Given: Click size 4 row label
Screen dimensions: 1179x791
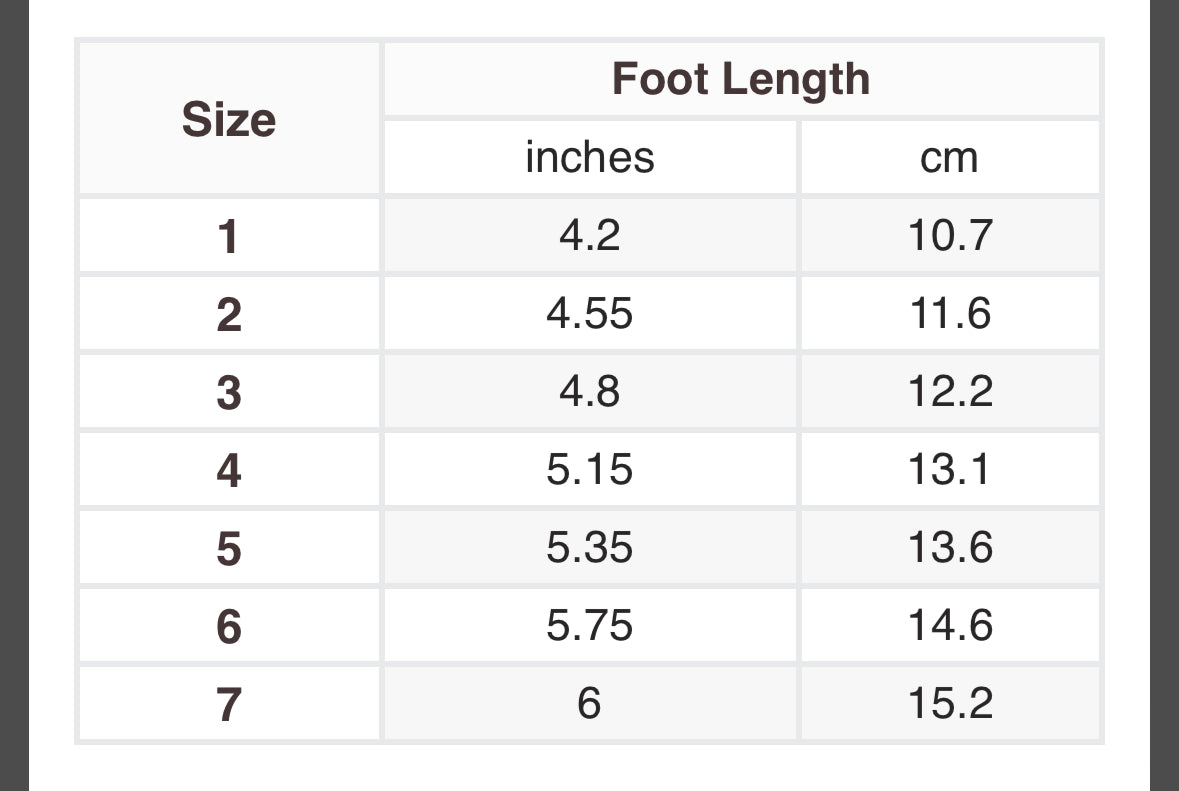Looking at the screenshot, I should pos(229,470).
